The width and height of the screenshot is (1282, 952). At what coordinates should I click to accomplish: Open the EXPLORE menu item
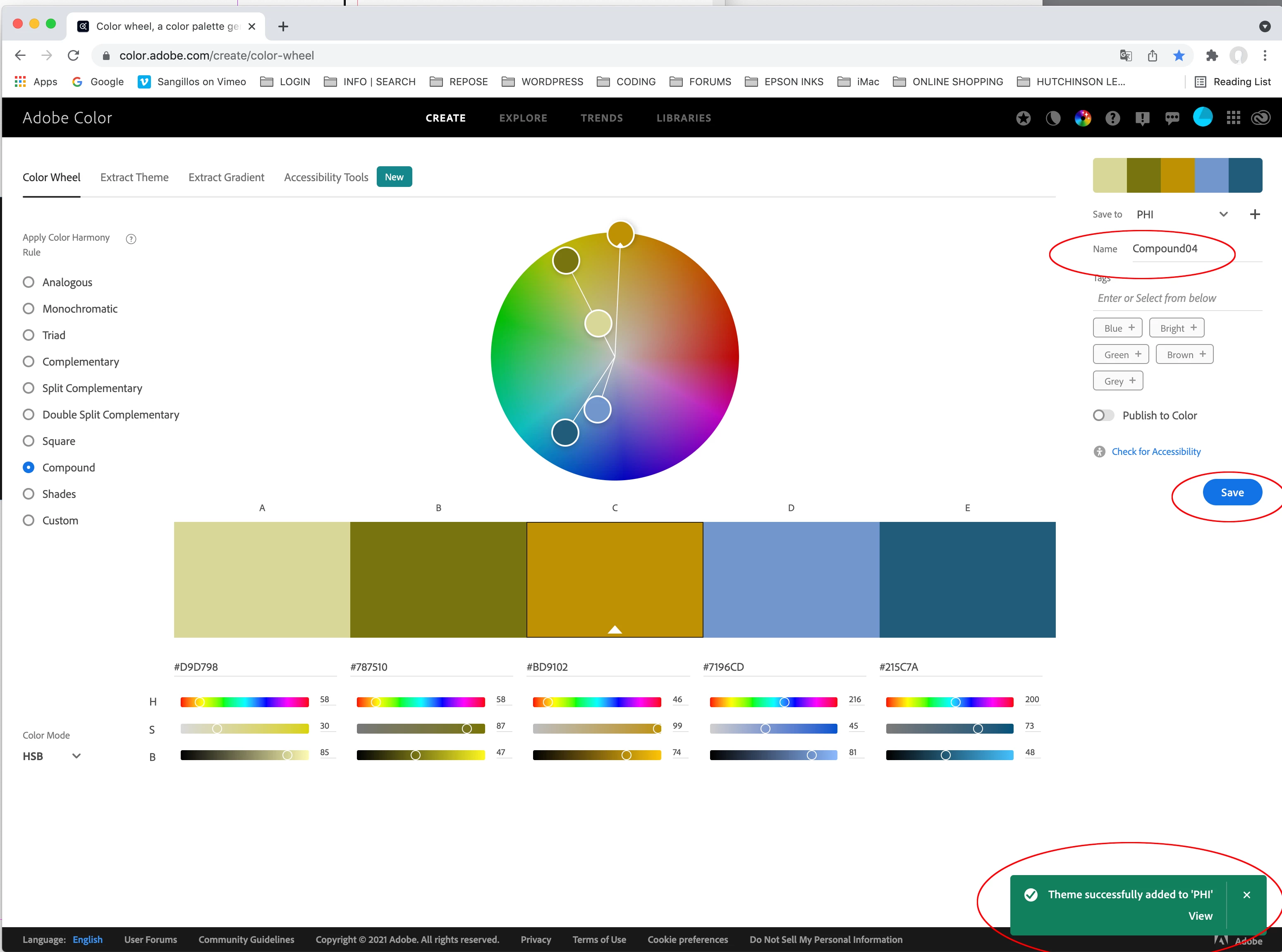[523, 118]
